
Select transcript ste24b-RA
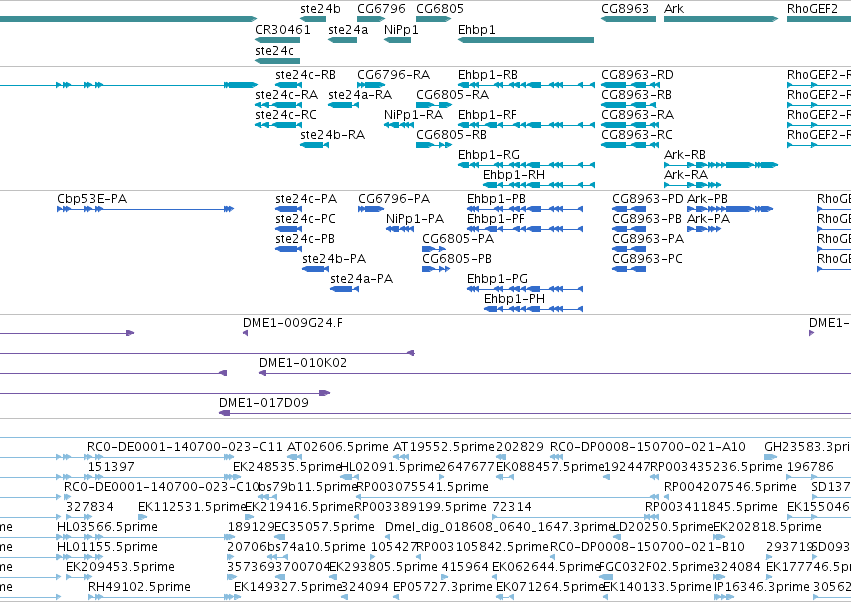[x=333, y=135]
